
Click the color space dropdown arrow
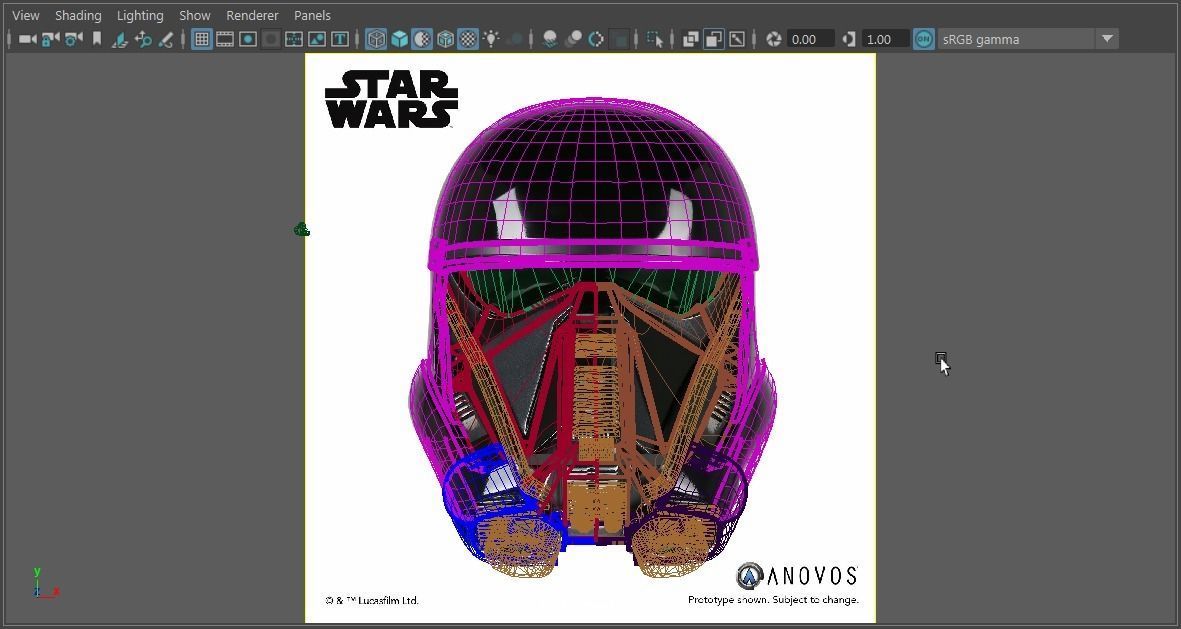[1107, 39]
